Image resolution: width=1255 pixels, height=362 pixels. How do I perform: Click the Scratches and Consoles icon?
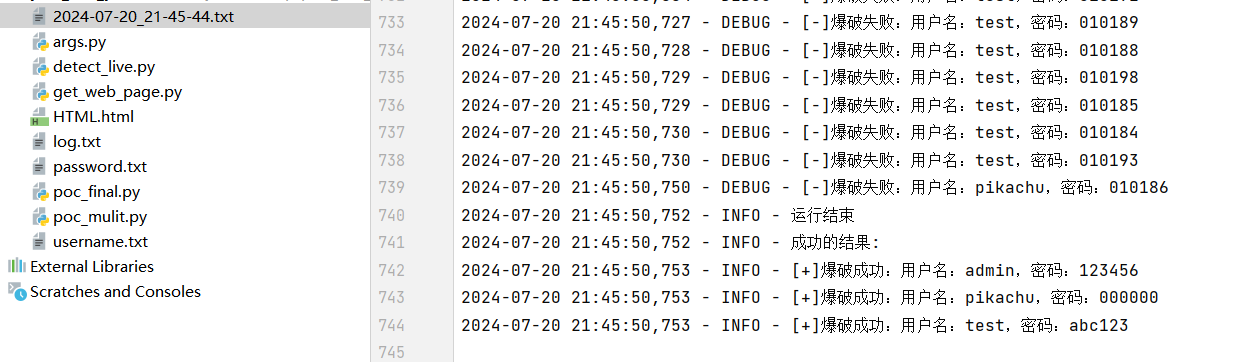point(16,291)
